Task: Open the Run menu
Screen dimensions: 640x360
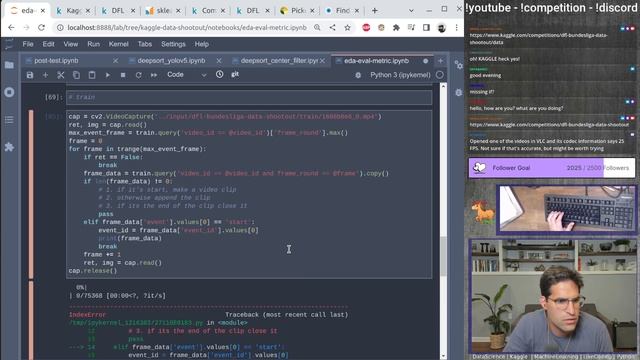Action: point(93,44)
